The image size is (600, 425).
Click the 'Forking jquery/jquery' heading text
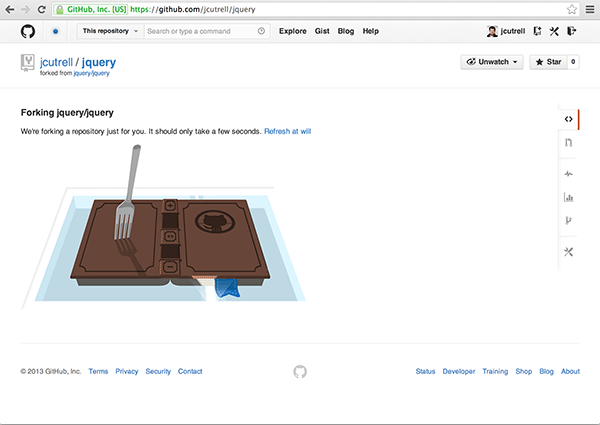point(67,112)
